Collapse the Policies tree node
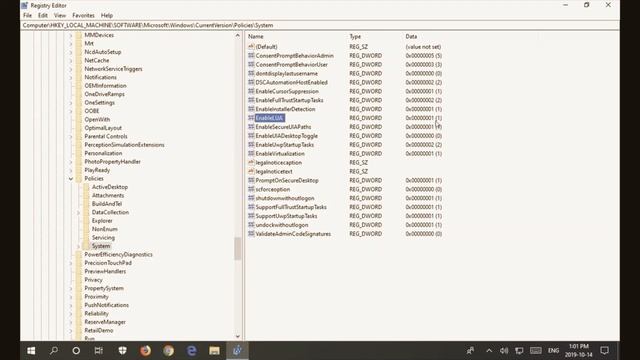The width and height of the screenshot is (640, 360). point(71,179)
